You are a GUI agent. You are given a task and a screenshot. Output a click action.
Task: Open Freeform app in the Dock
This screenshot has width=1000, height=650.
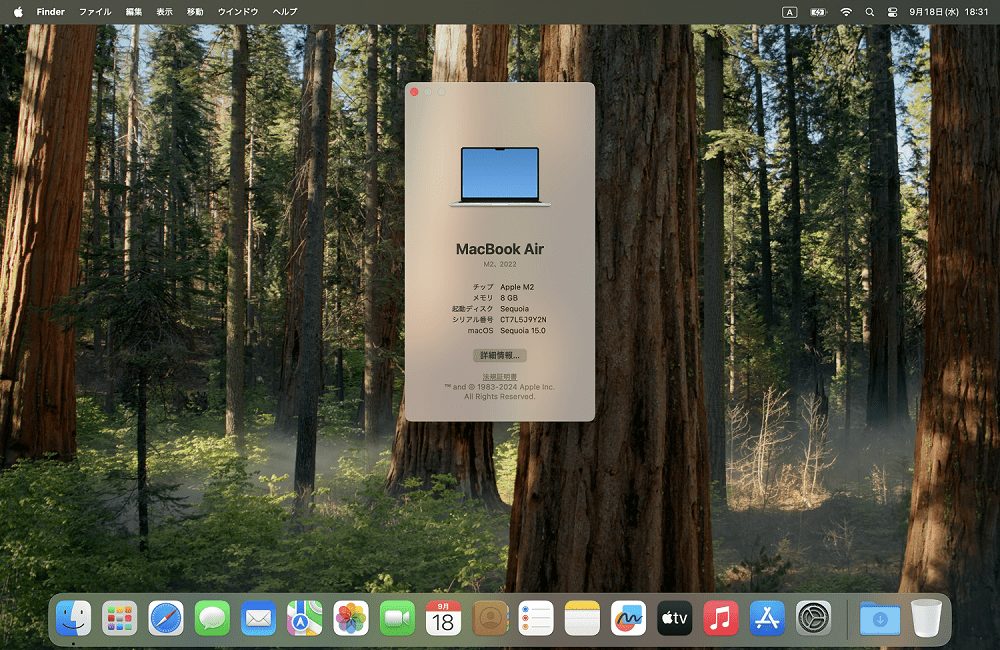[628, 618]
